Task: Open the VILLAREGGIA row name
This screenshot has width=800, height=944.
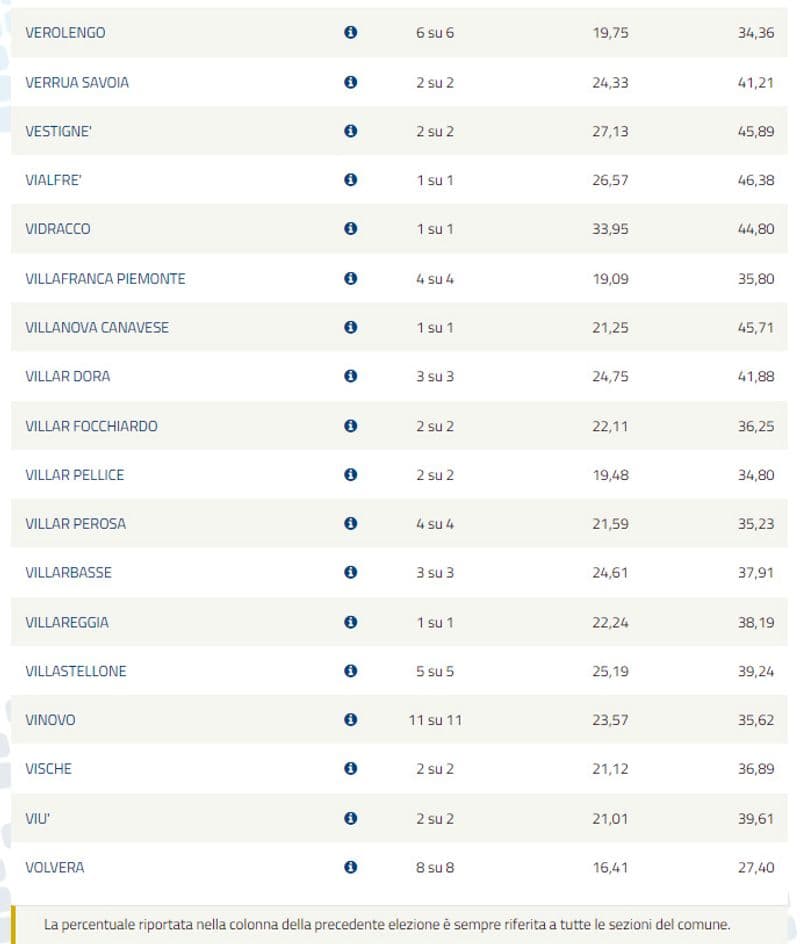Action: pos(66,622)
